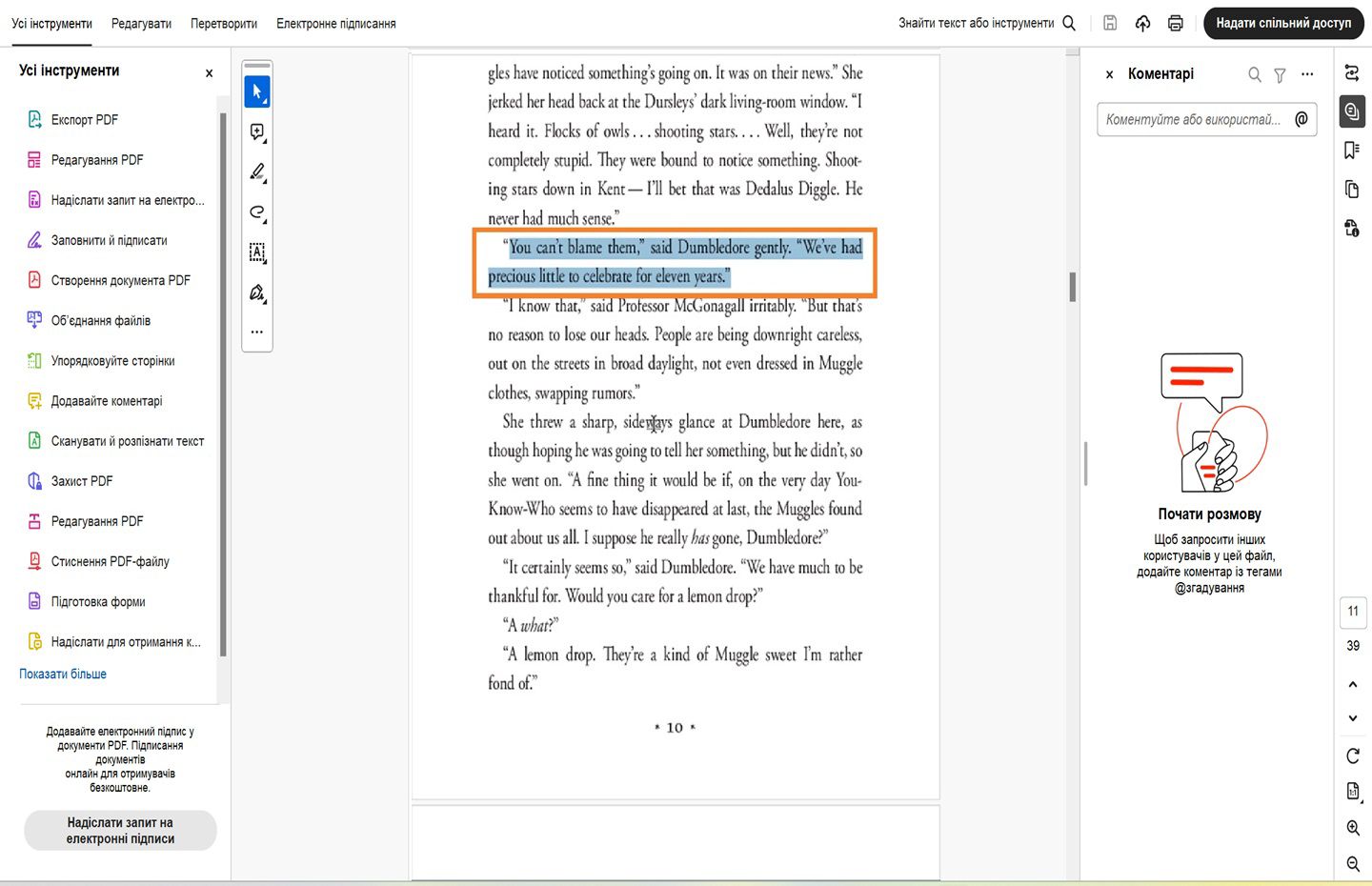The image size is (1372, 886).
Task: Zoom out of the page
Action: [1353, 864]
